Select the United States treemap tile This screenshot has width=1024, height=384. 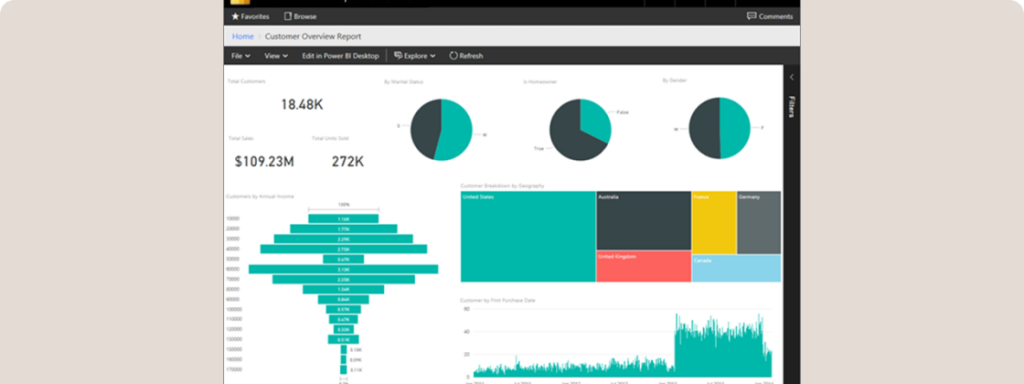[x=528, y=236]
